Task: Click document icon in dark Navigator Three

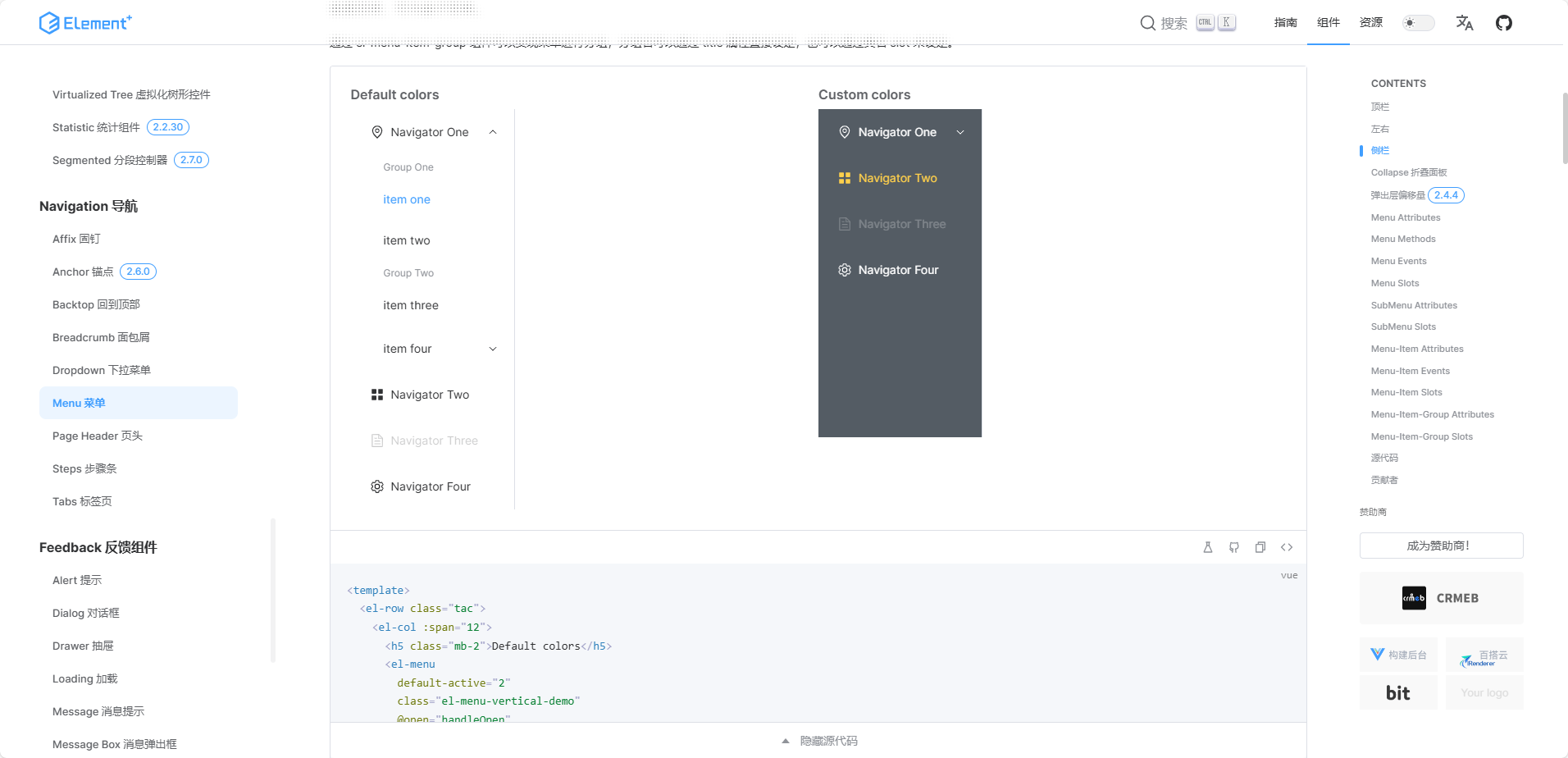Action: coord(845,224)
